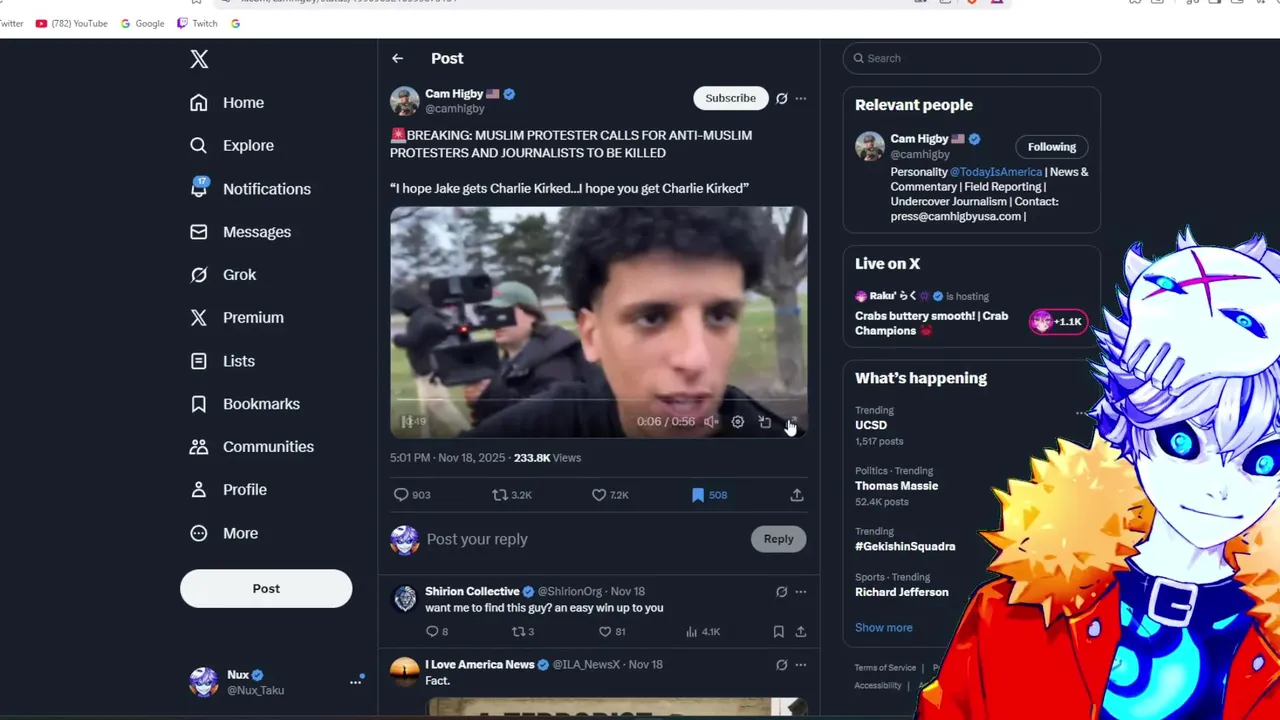Open video settings gear icon

[x=738, y=422]
